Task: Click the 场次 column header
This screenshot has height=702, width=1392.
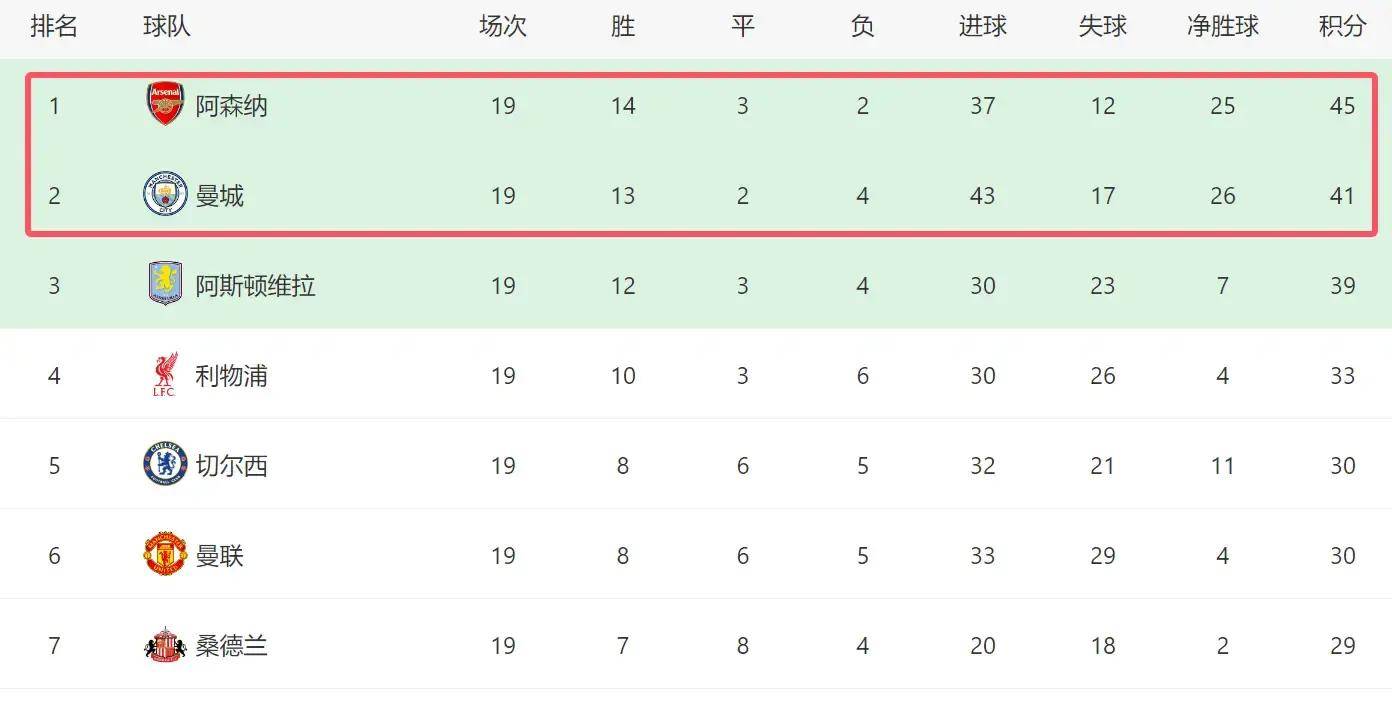Action: [502, 26]
